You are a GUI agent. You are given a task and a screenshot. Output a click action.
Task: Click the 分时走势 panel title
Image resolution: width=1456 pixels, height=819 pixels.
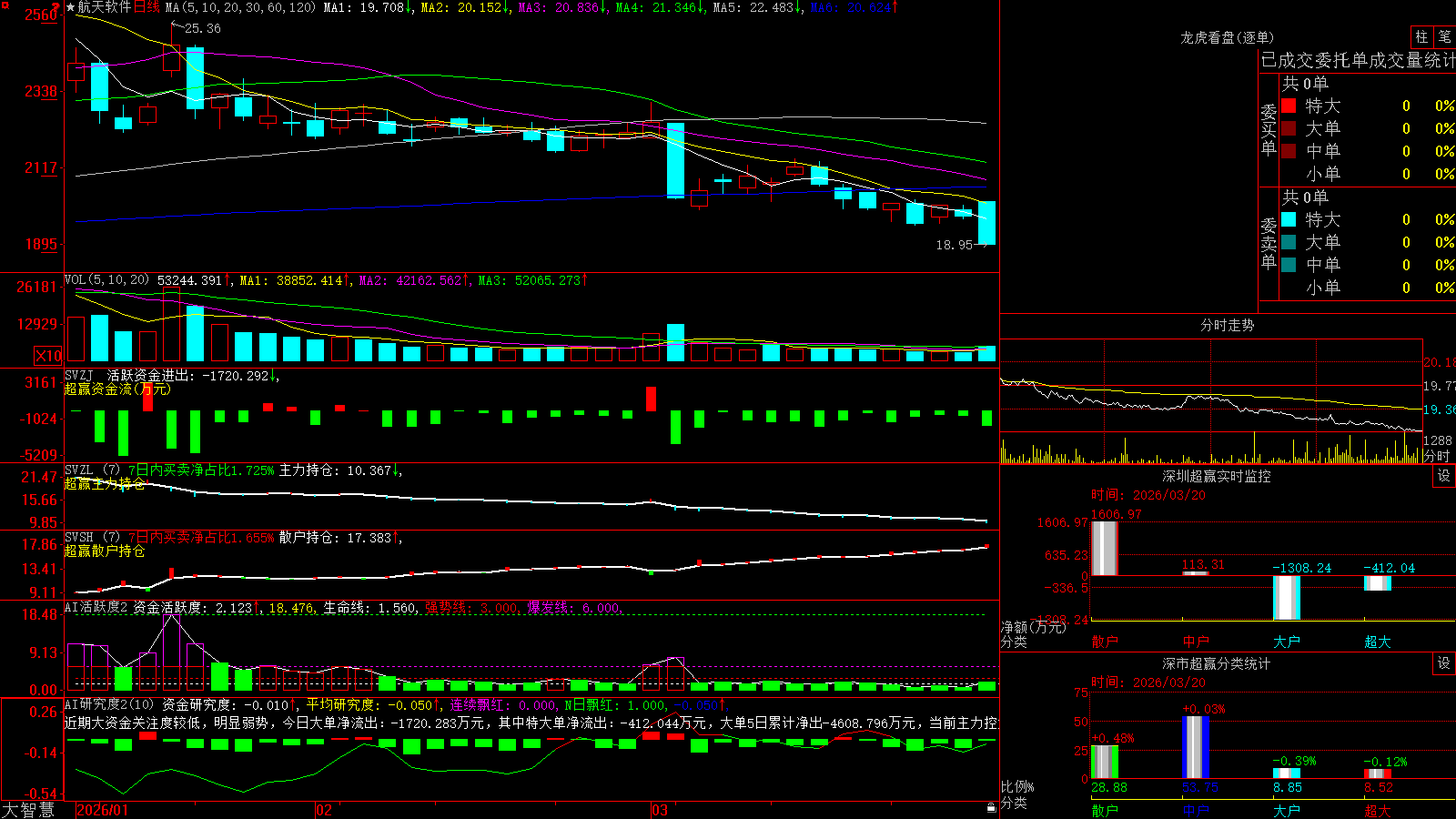coord(1227,325)
